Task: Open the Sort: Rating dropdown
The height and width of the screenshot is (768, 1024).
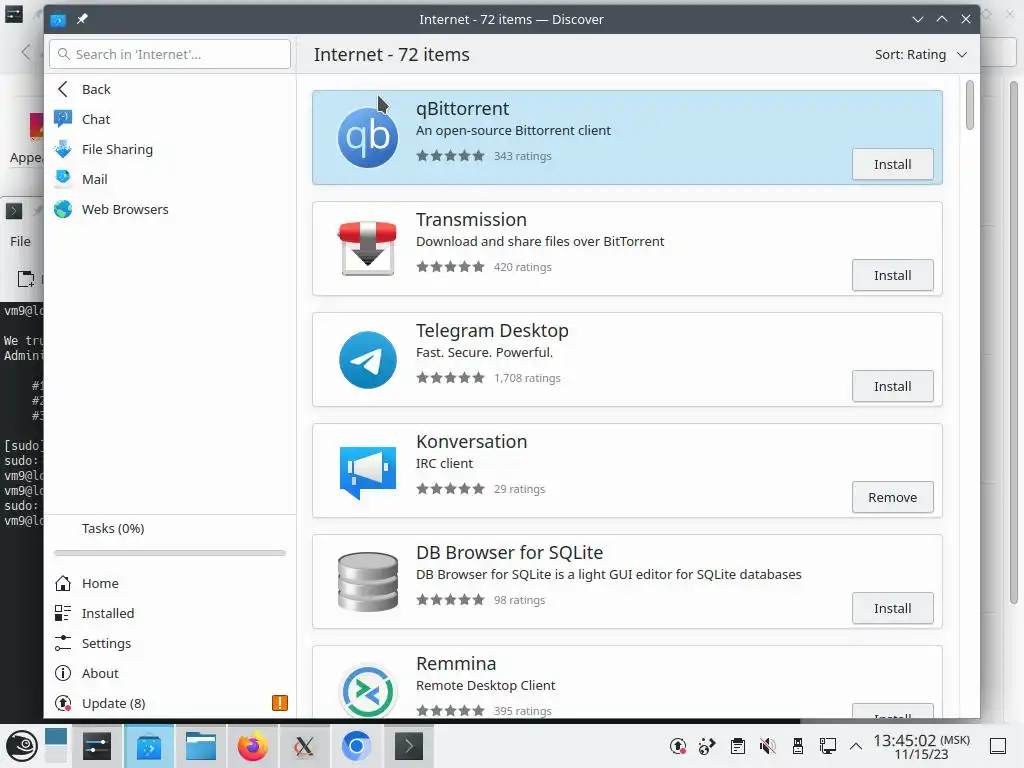Action: tap(921, 55)
